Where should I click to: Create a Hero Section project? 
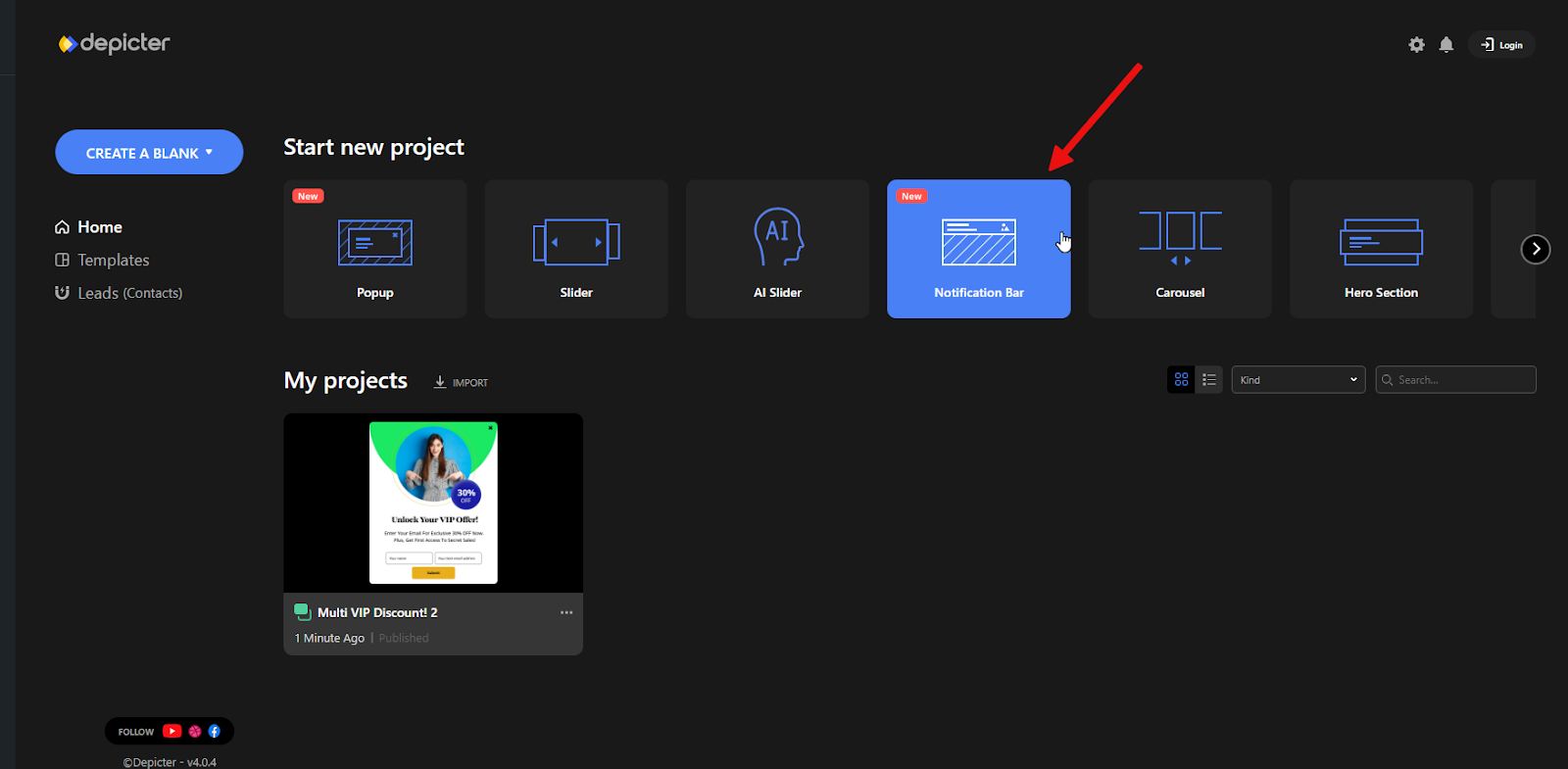(x=1381, y=249)
